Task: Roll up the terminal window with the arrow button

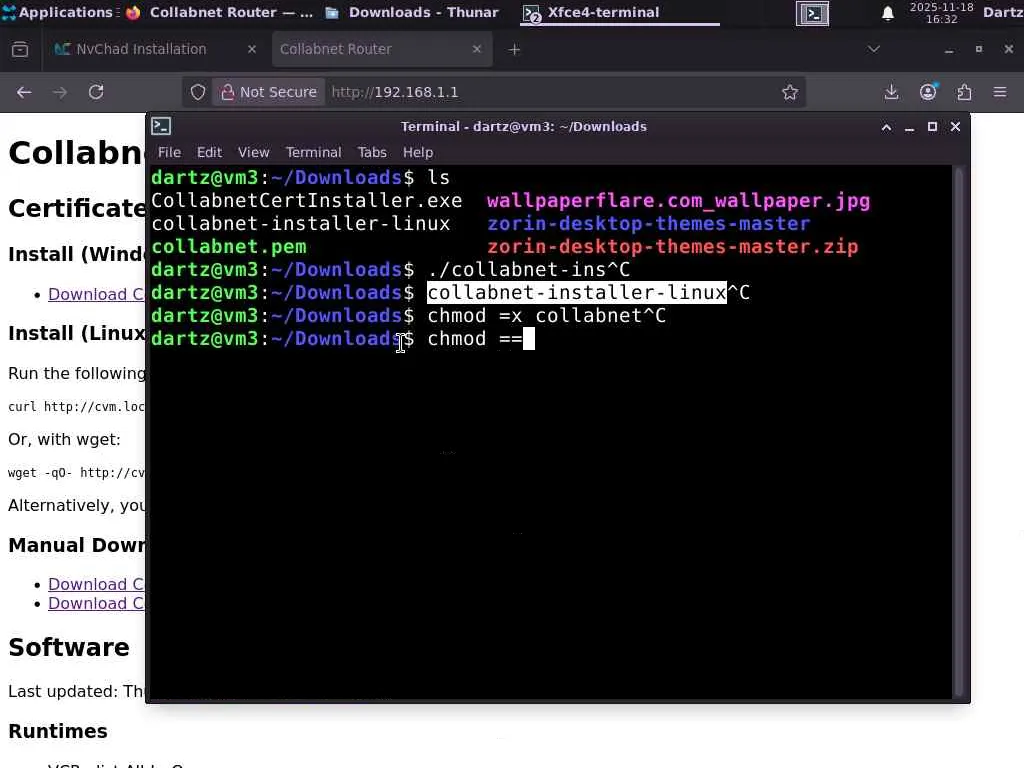Action: point(886,127)
